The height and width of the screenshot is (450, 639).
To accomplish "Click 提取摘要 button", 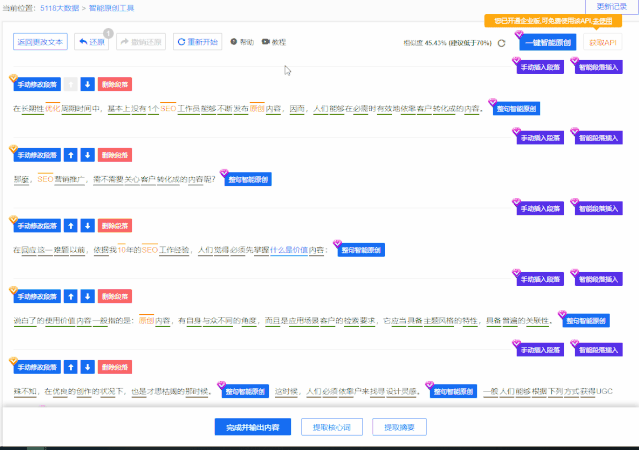I will (x=399, y=427).
